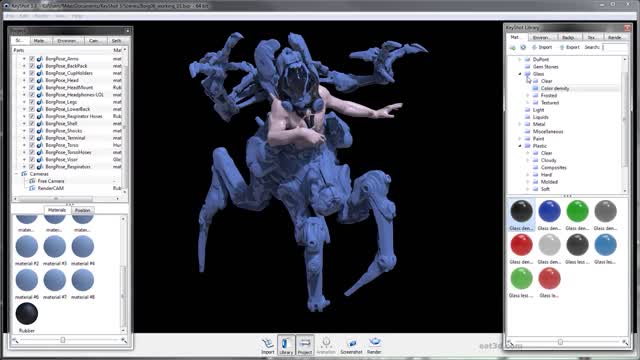Select the blue Glass dense material swatch

tap(549, 211)
